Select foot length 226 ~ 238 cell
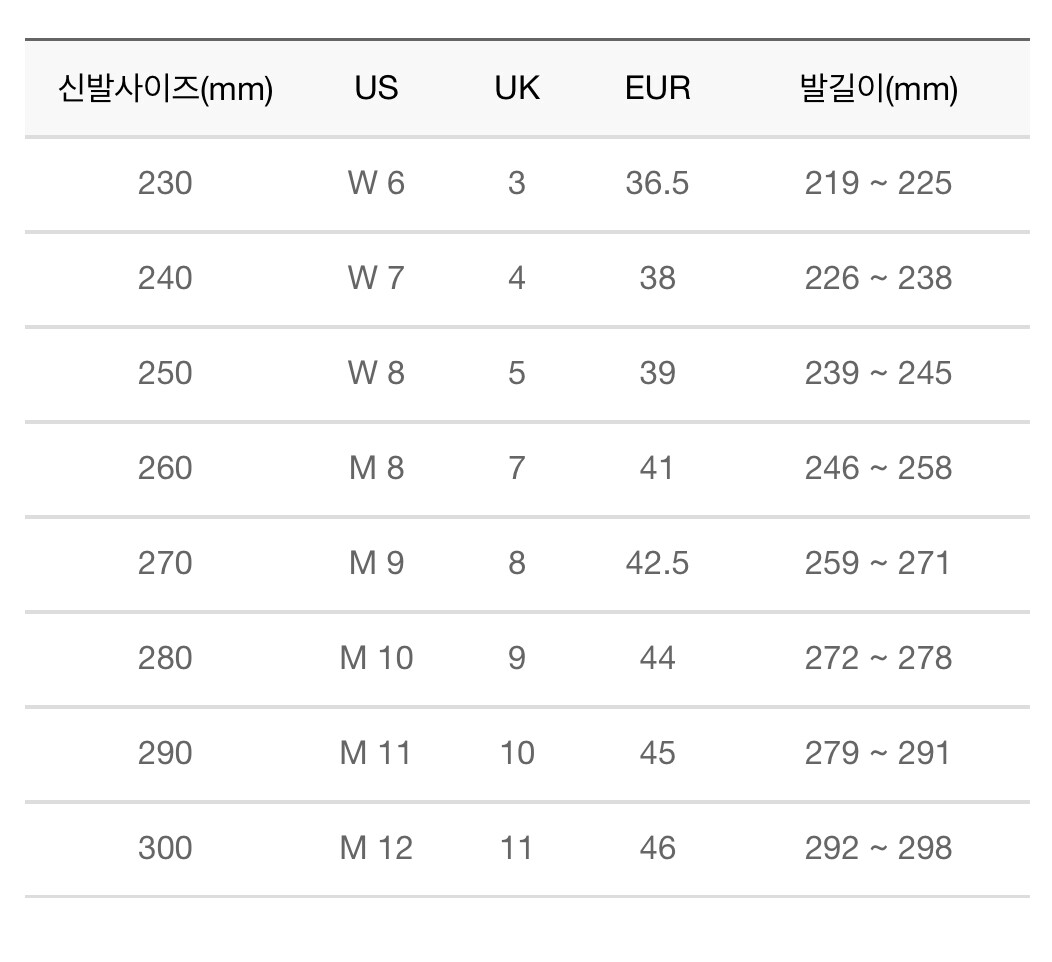1052x962 pixels. click(x=878, y=278)
